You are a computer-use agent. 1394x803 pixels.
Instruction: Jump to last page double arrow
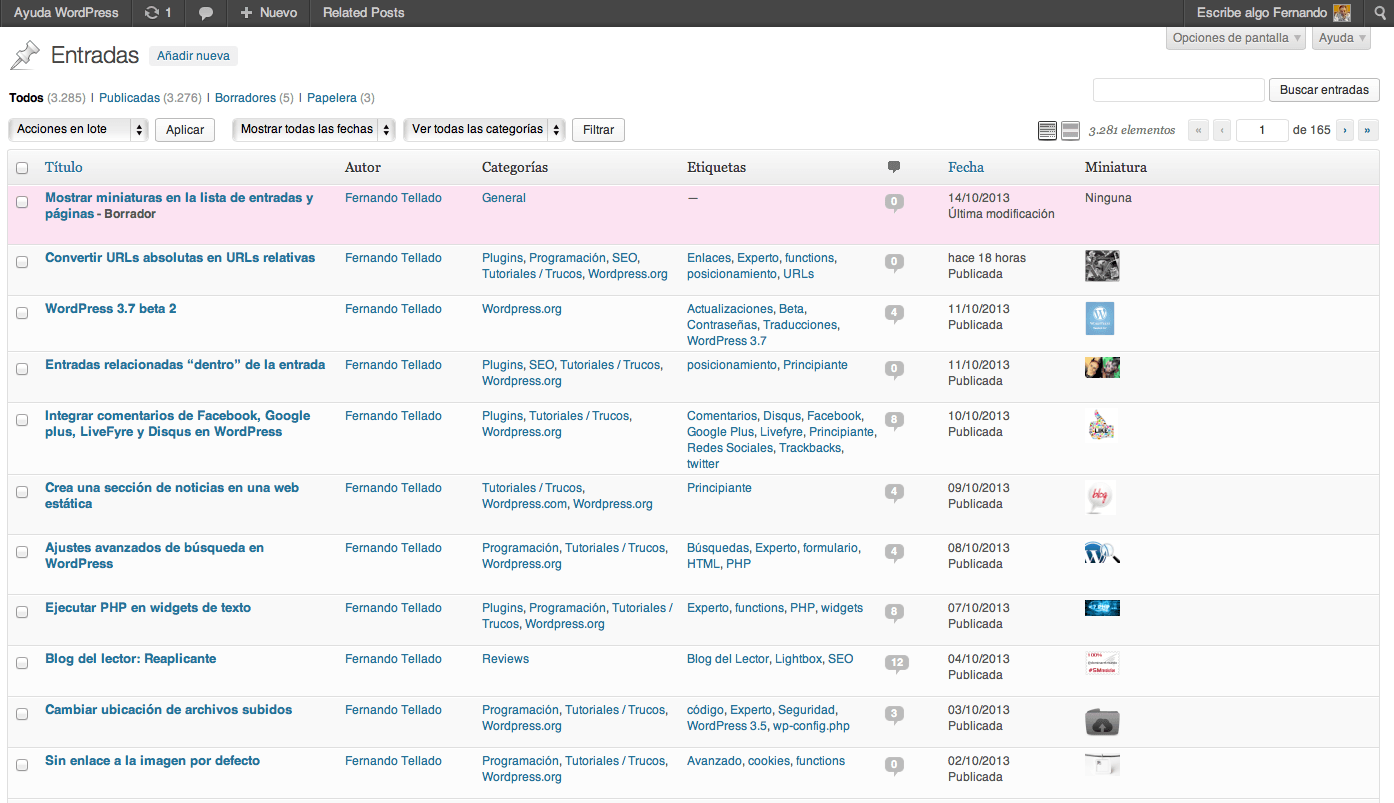coord(1368,130)
